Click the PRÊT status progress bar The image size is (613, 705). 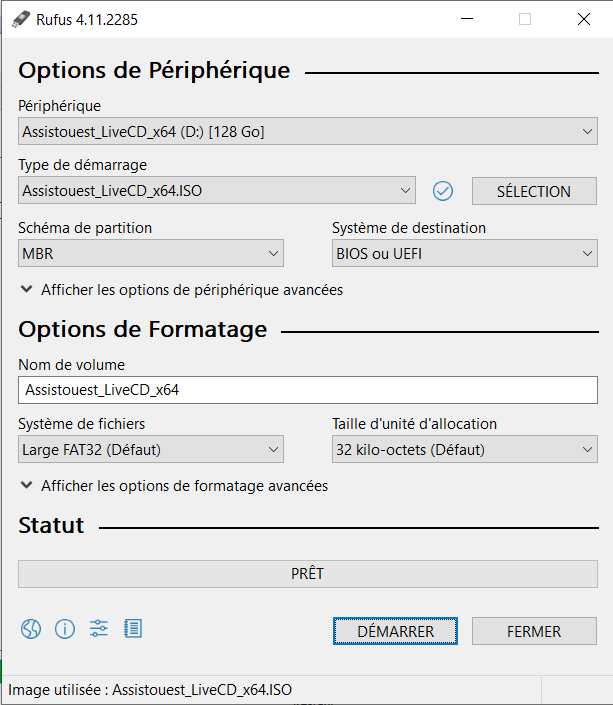[308, 574]
